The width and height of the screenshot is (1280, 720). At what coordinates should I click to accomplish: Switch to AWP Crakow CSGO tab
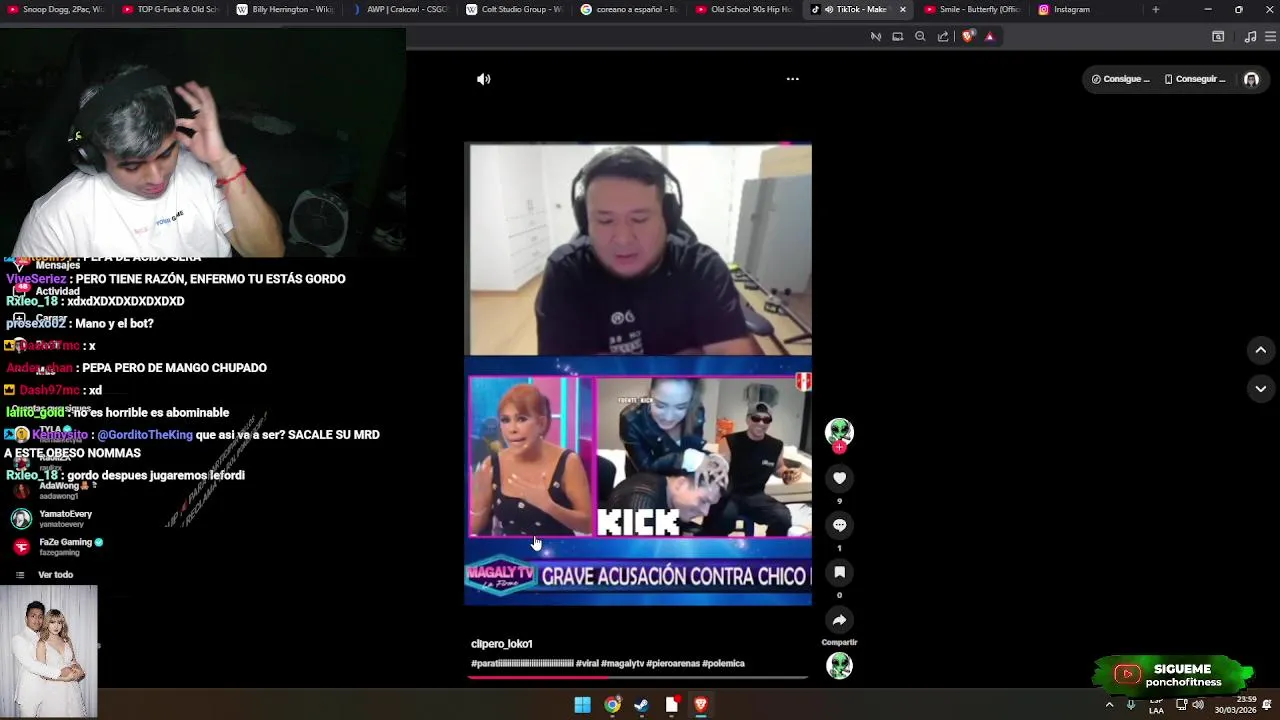pyautogui.click(x=400, y=10)
